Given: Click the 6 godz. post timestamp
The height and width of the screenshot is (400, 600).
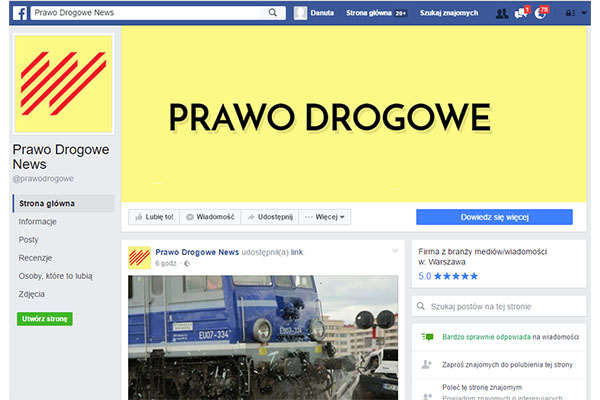Looking at the screenshot, I should pos(166,263).
